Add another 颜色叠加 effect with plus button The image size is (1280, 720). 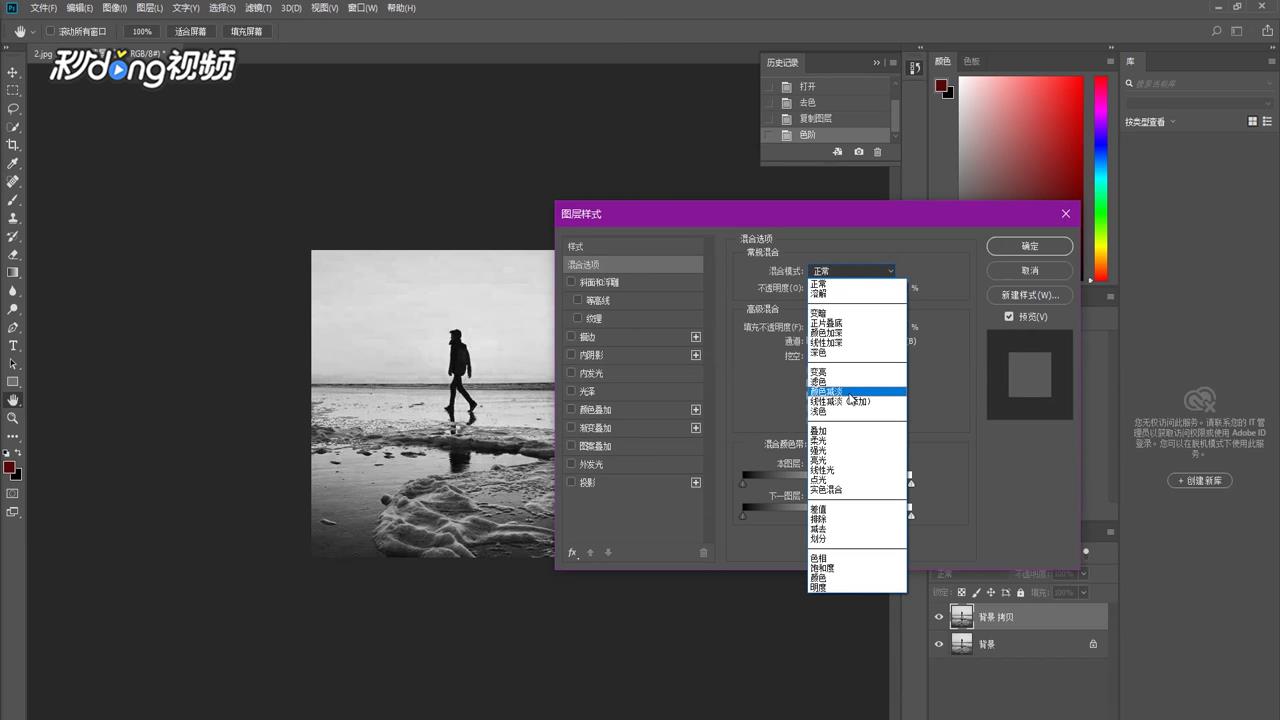[x=696, y=410]
